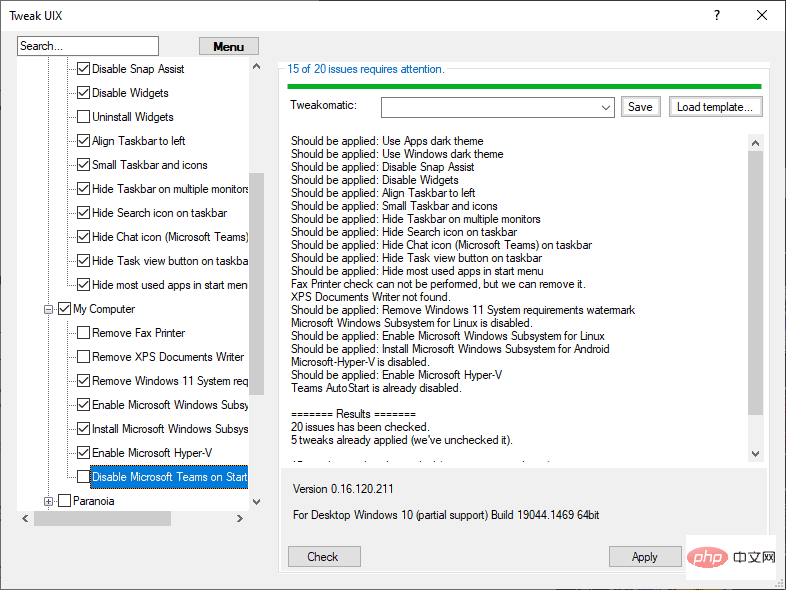Collapse the My Computer tree node
This screenshot has width=786, height=590.
click(x=48, y=309)
